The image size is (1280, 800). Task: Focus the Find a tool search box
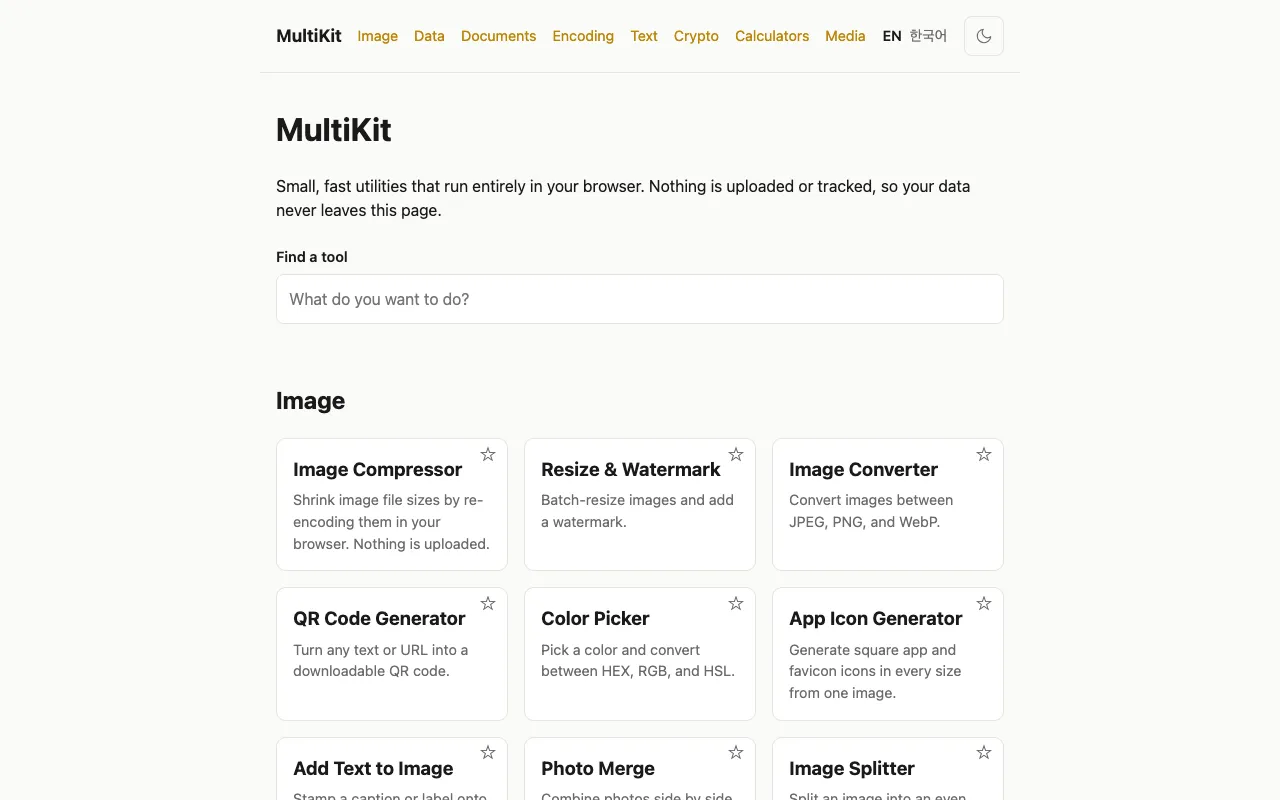click(640, 299)
